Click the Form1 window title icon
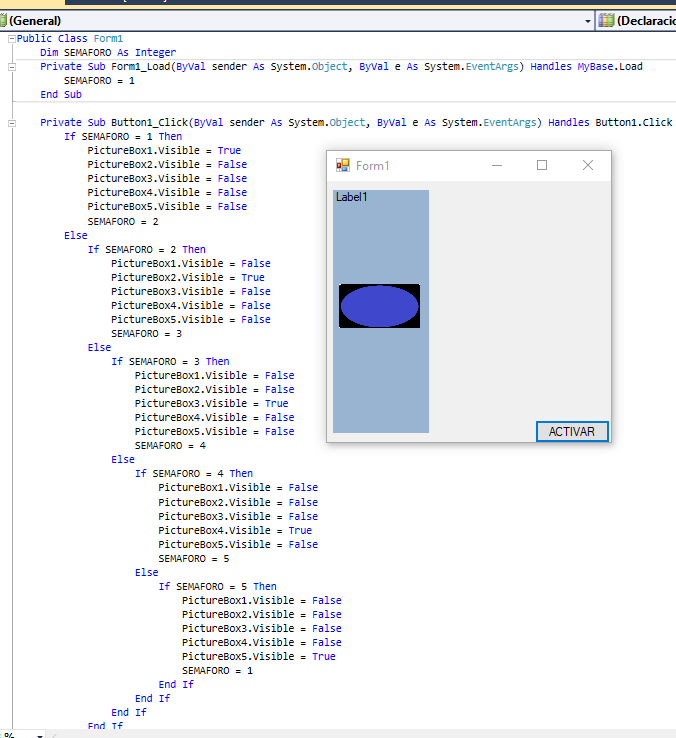 [343, 165]
